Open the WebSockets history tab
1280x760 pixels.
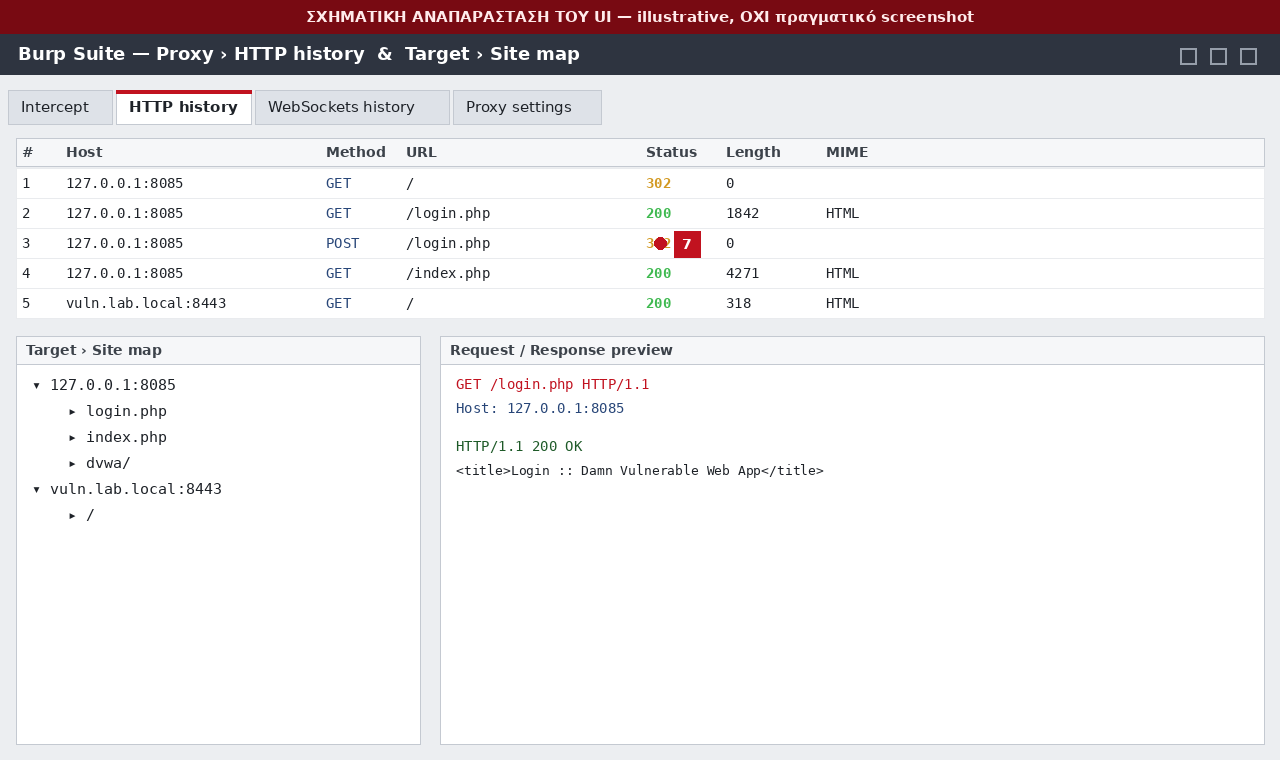pyautogui.click(x=352, y=107)
